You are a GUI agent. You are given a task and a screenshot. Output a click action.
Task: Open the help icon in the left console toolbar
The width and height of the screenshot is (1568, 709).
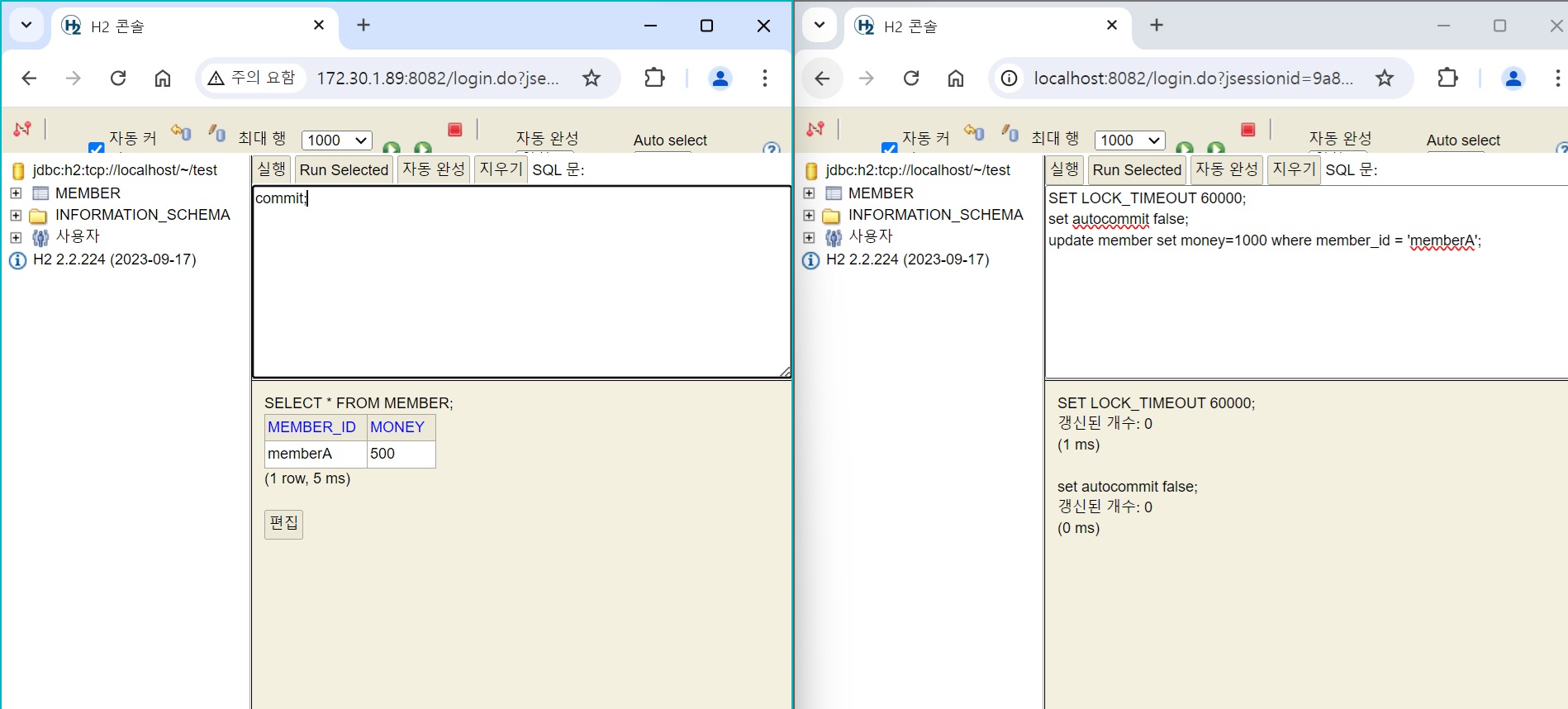tap(772, 148)
